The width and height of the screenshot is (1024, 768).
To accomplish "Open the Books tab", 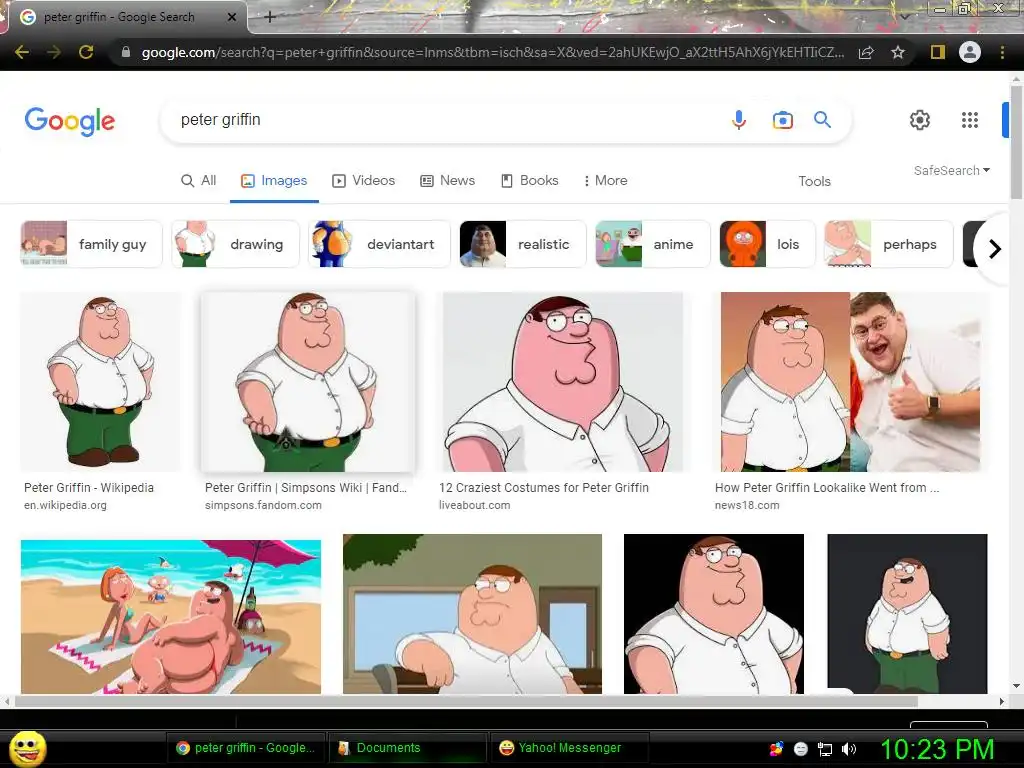I will coord(530,181).
